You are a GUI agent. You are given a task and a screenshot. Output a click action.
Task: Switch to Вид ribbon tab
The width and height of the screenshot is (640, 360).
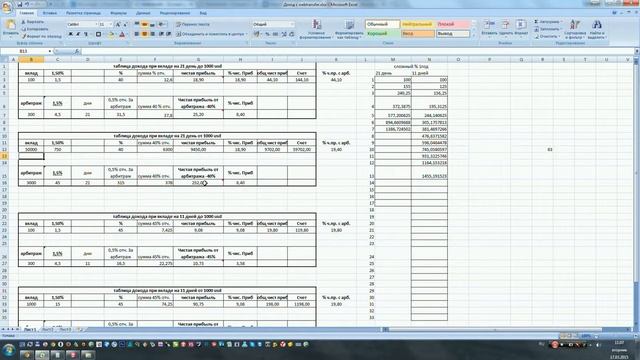[203, 13]
